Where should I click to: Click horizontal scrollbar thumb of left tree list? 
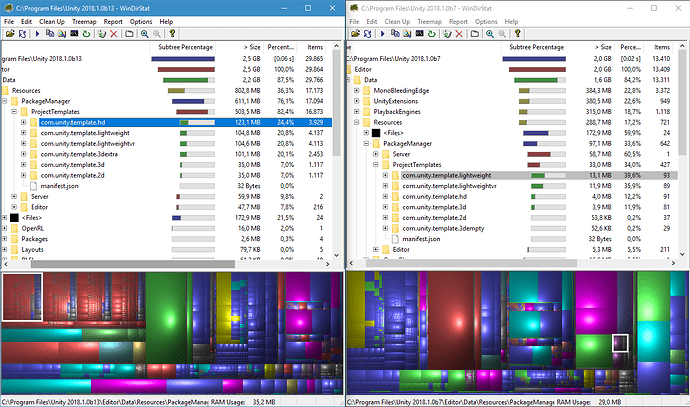coord(132,264)
